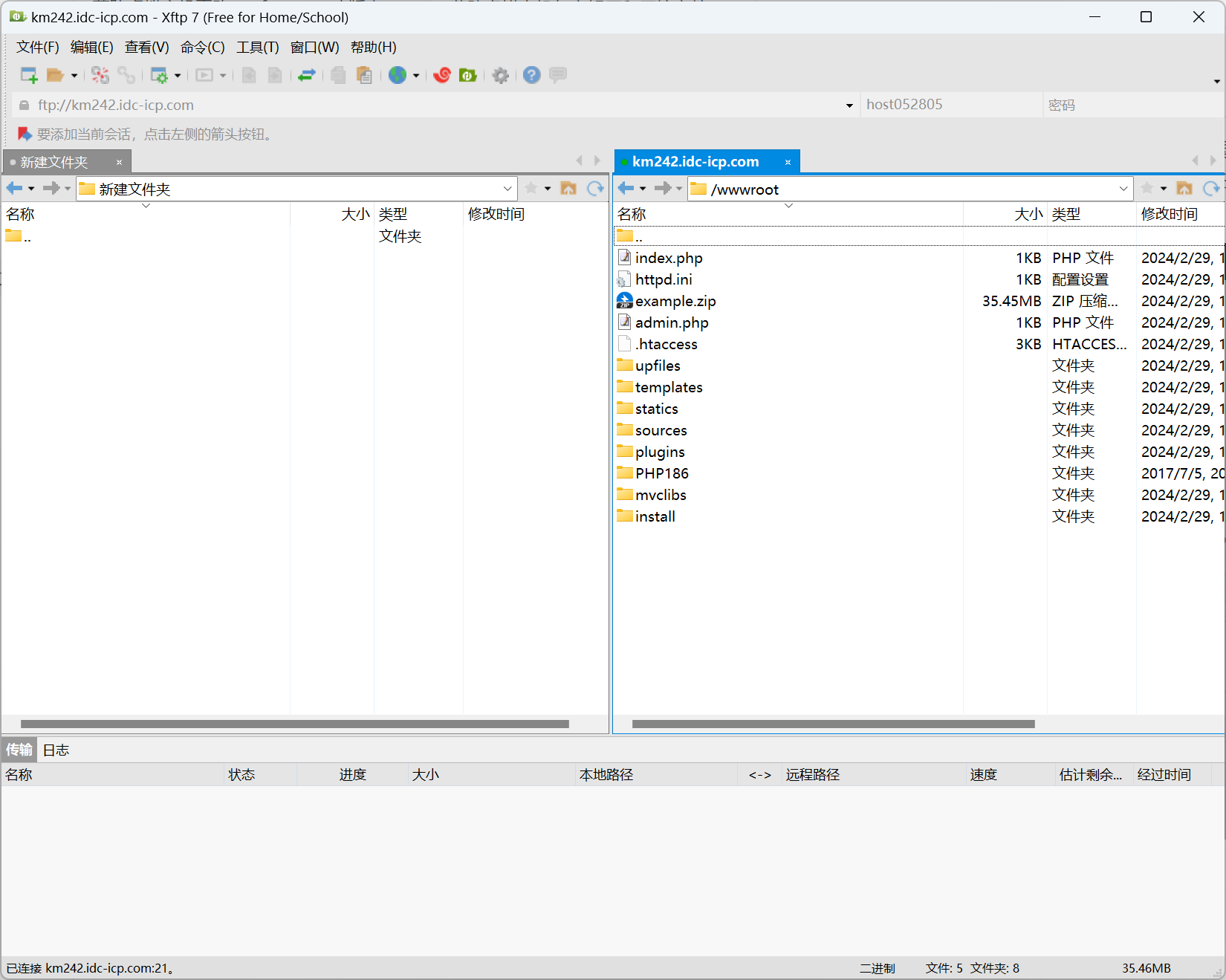Expand the /wwwroot path dropdown
The height and width of the screenshot is (980, 1226).
pyautogui.click(x=1123, y=189)
